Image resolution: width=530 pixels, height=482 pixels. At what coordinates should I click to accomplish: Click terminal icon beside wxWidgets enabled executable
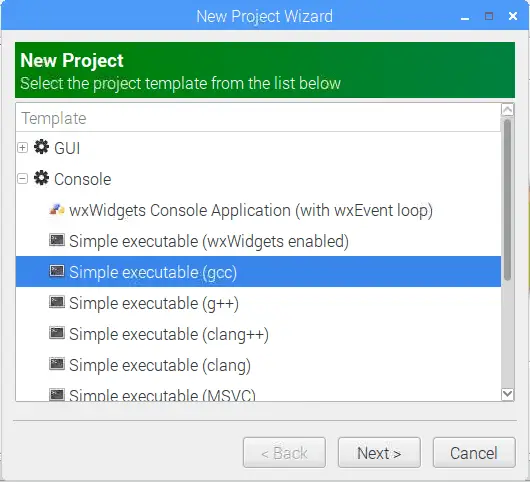56,240
